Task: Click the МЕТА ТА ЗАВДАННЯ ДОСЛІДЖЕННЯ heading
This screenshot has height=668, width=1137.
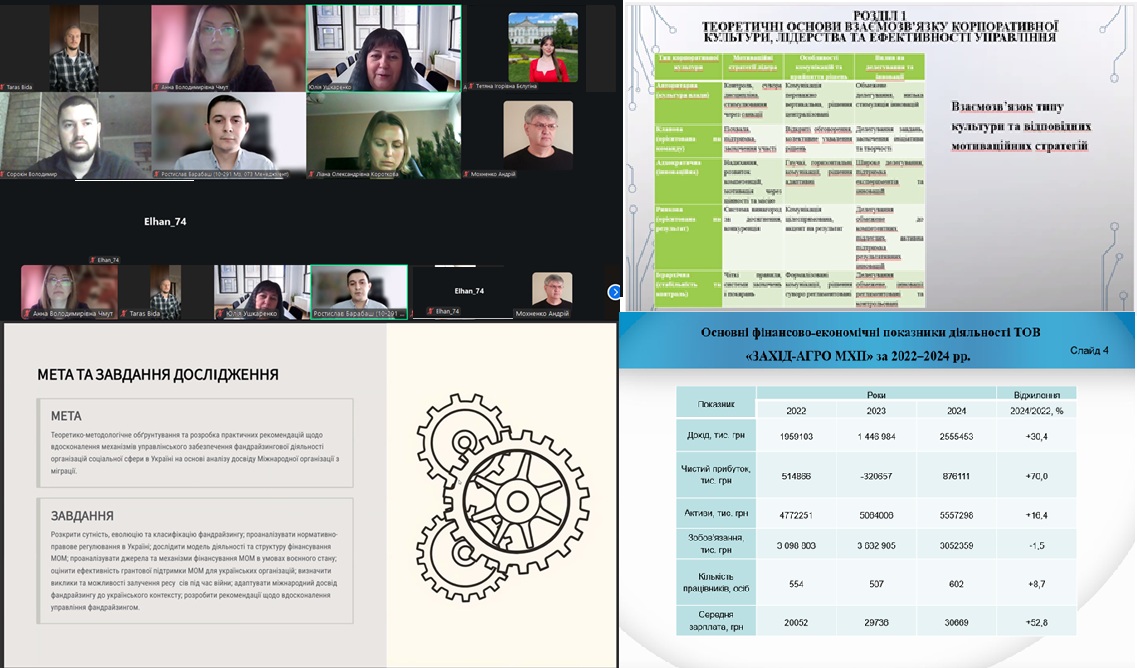Action: coord(158,375)
